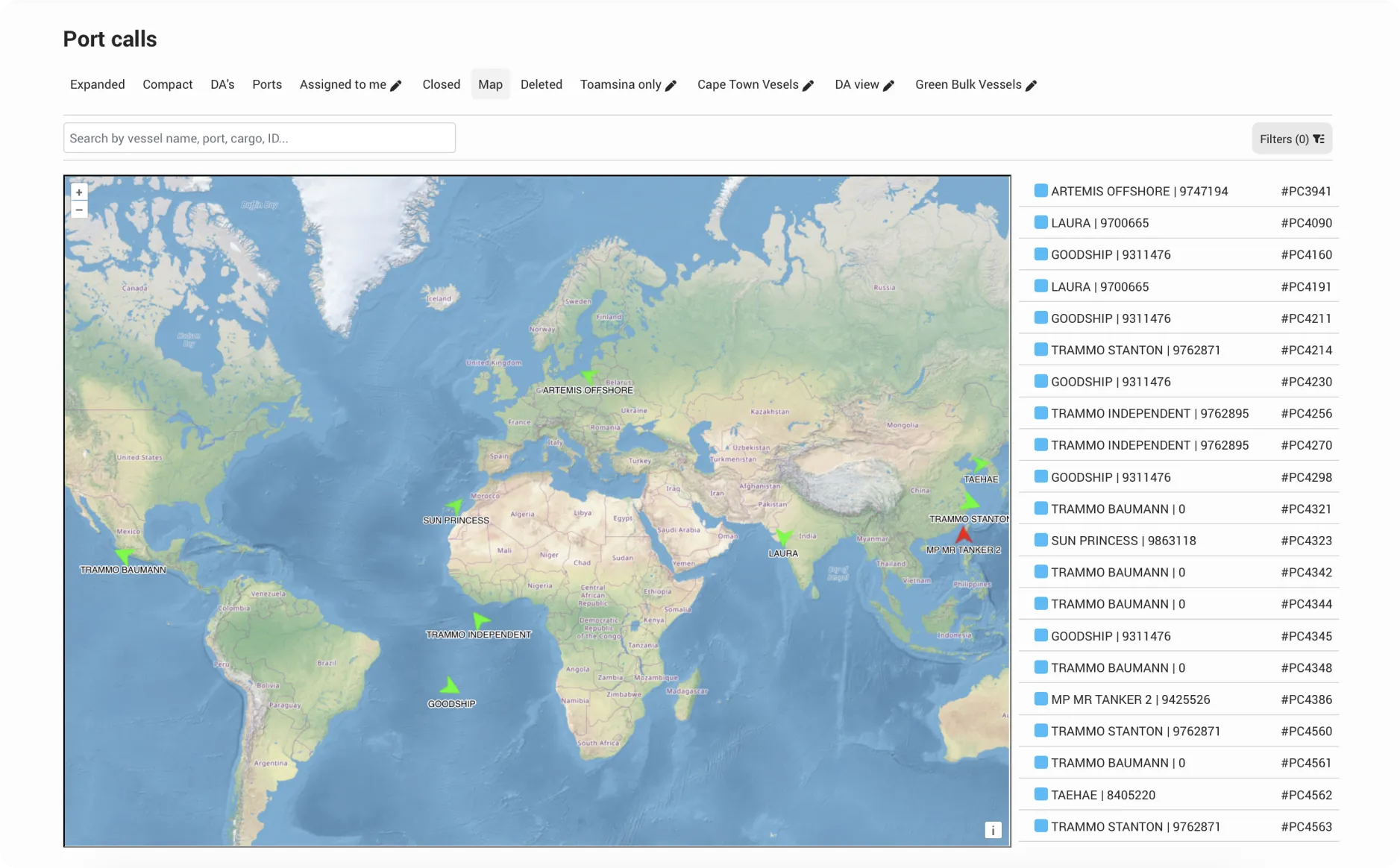Open the Deleted tab
1400x868 pixels.
[x=542, y=84]
